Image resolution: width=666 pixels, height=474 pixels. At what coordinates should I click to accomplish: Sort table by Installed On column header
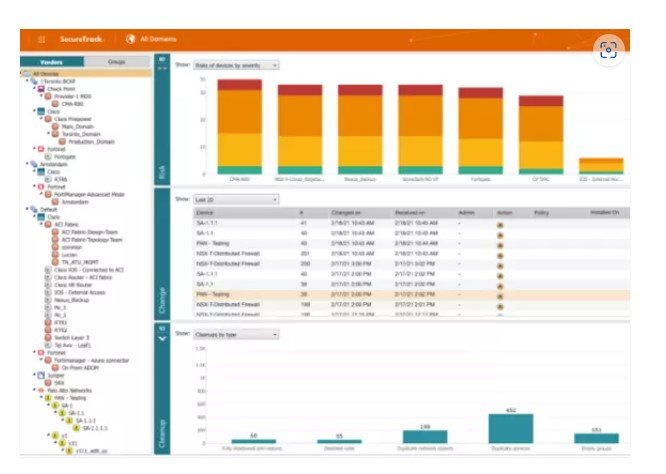(604, 212)
